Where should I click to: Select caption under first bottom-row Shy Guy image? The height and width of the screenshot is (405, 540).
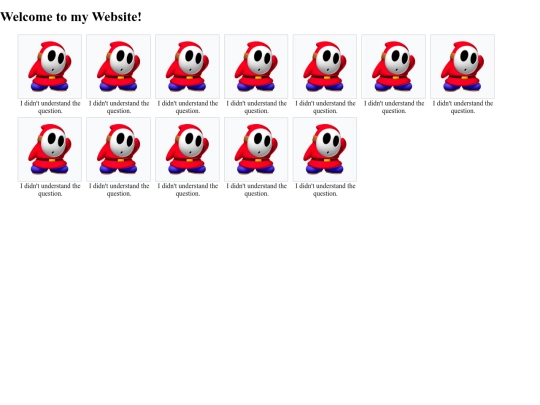(50, 189)
